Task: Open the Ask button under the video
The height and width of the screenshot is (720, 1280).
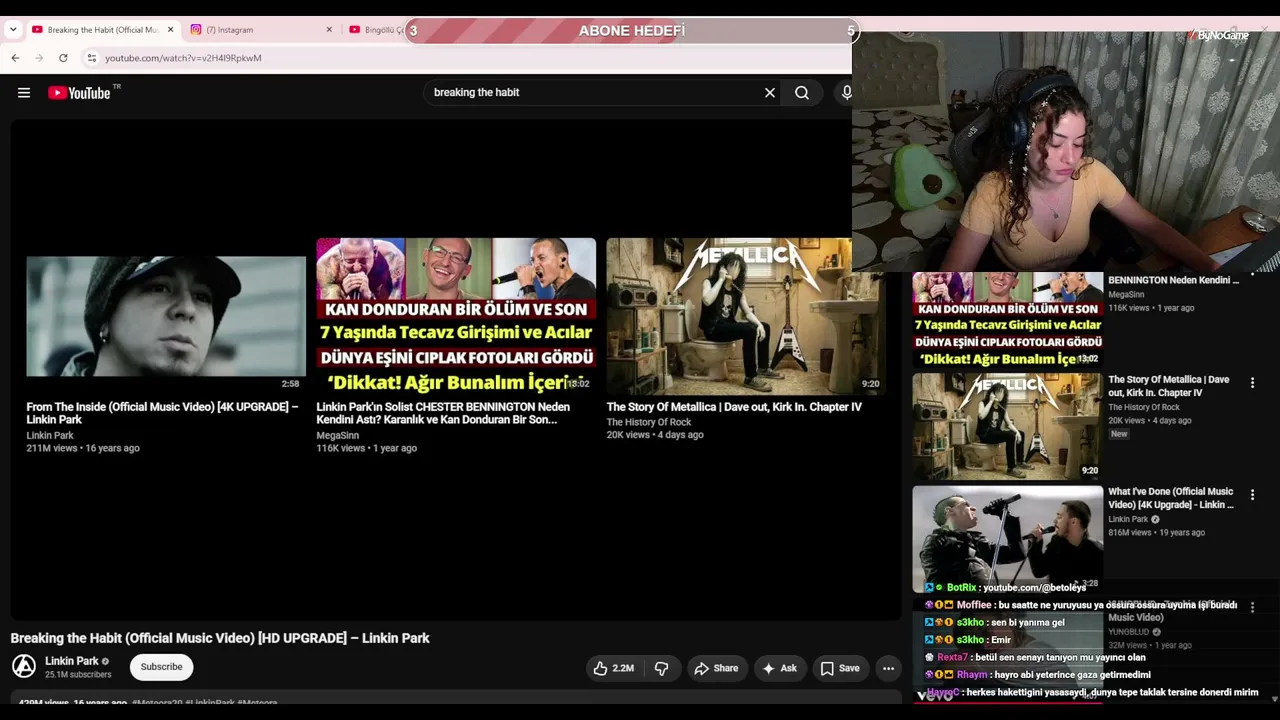Action: (779, 668)
